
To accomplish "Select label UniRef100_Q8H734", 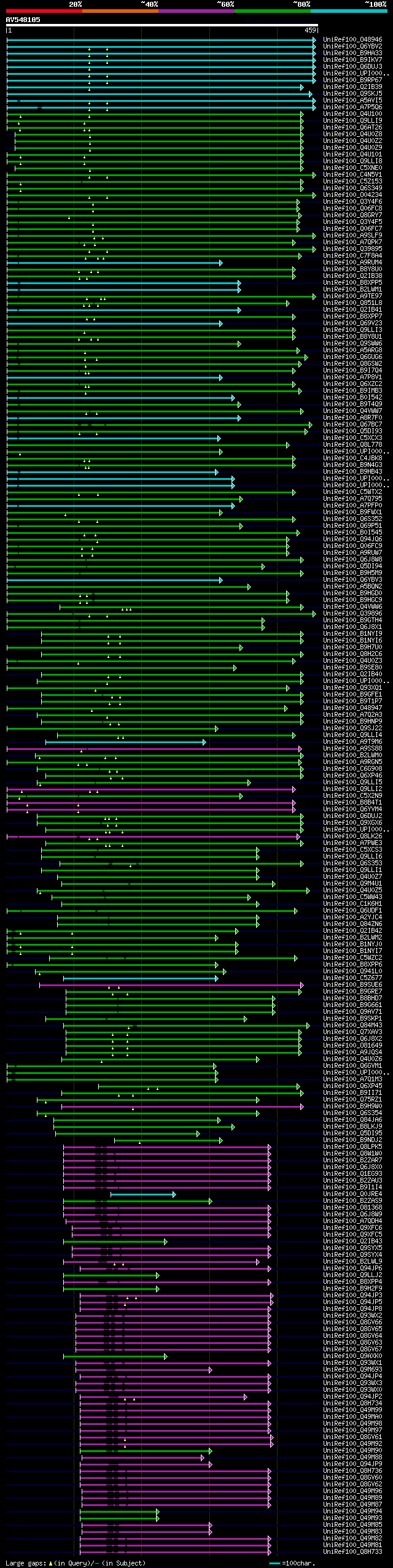I will (352, 1403).
